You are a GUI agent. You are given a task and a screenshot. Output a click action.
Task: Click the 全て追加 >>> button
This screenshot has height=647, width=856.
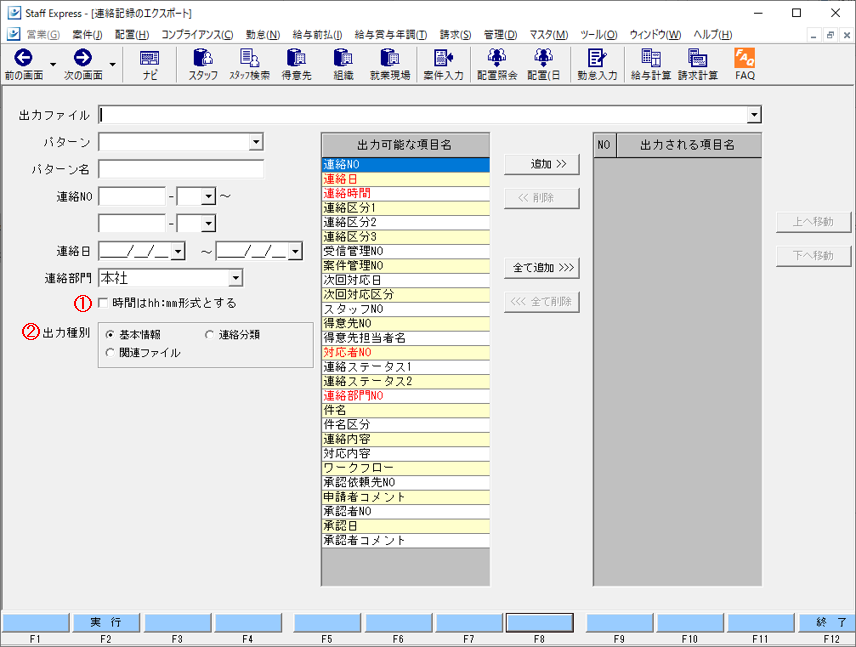(542, 268)
